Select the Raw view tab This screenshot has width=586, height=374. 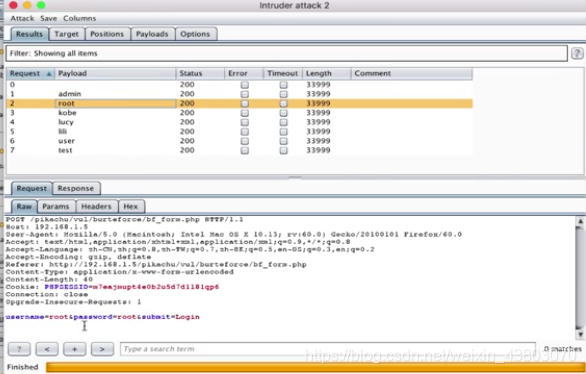click(24, 206)
